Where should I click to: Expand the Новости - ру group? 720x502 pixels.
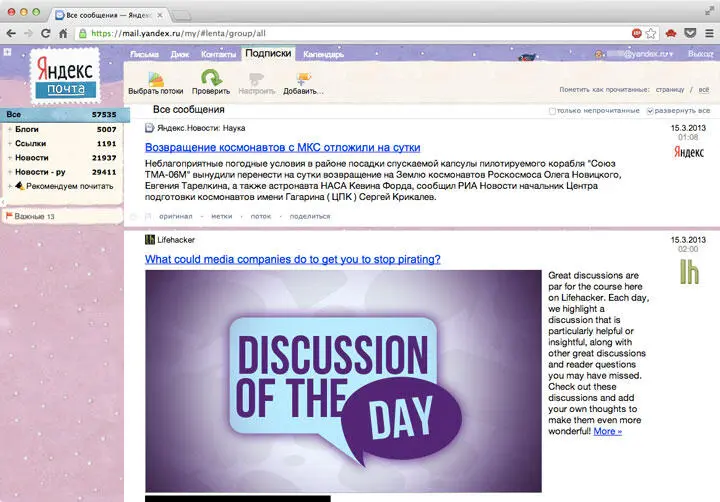10,172
